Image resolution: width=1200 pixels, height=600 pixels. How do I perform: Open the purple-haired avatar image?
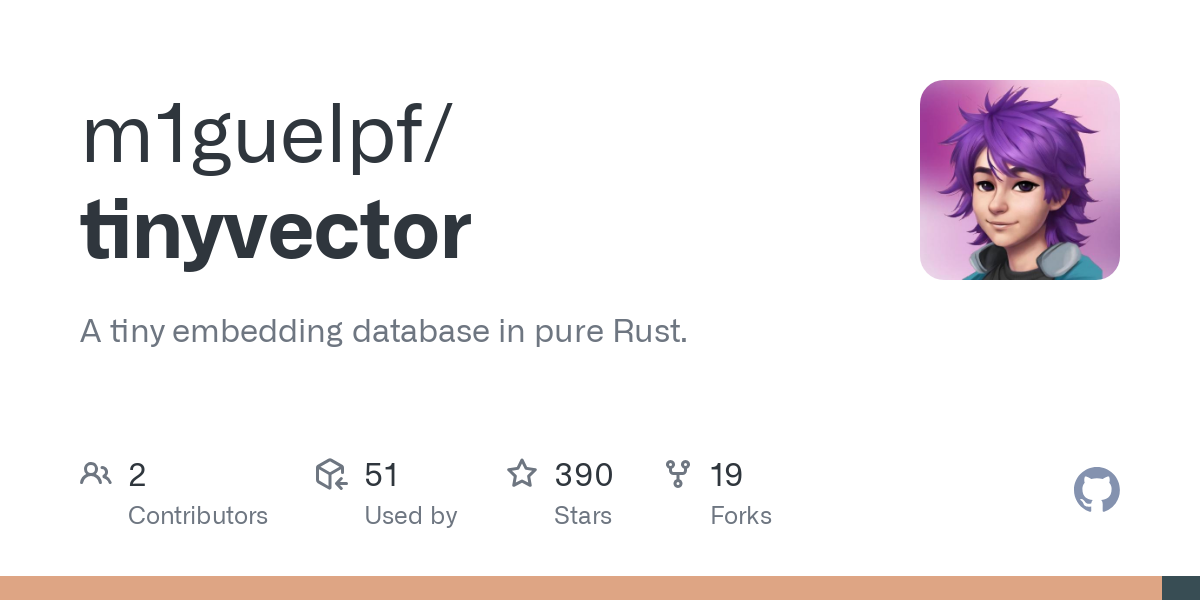[x=1019, y=180]
